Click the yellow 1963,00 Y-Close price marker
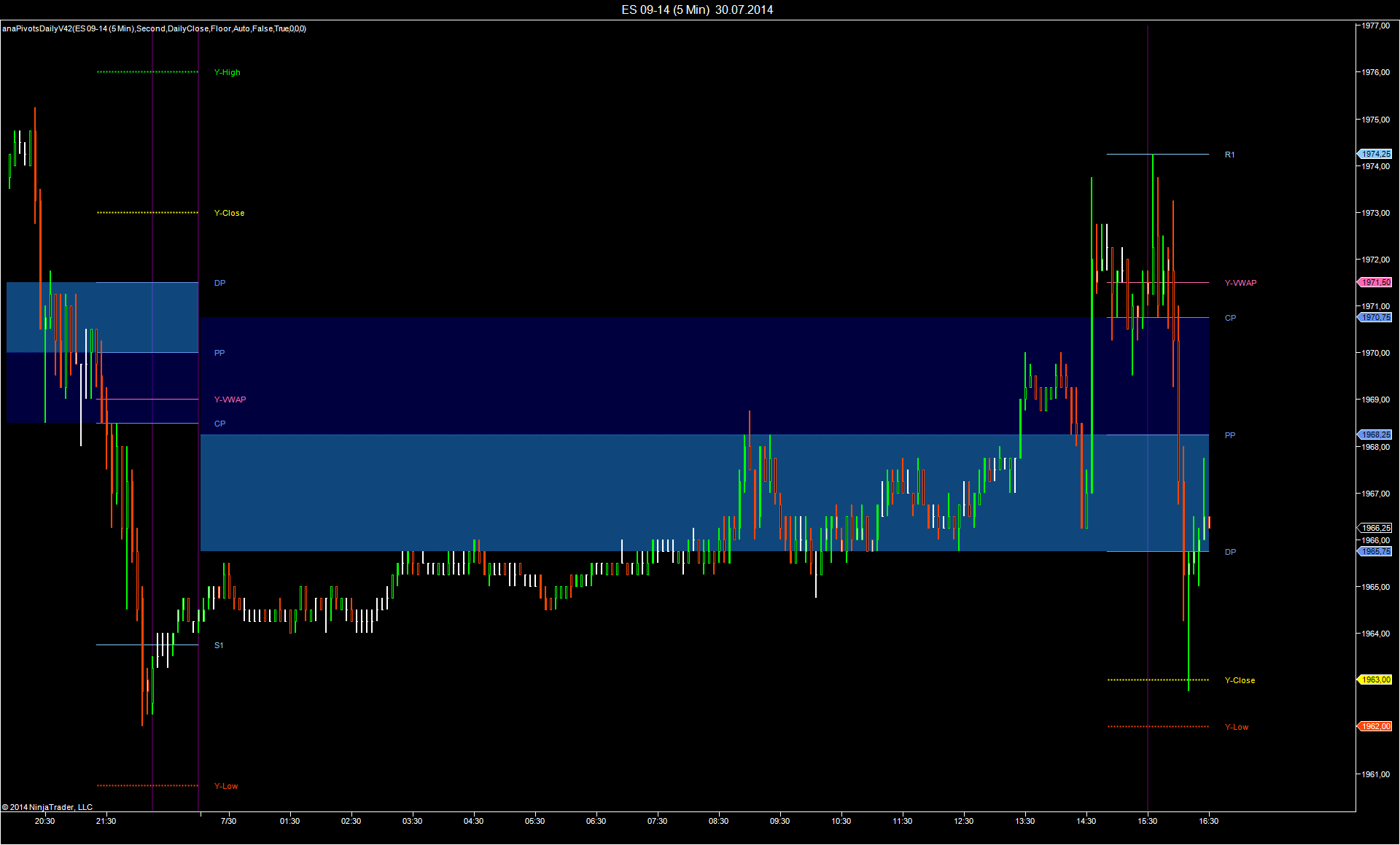 pyautogui.click(x=1375, y=679)
